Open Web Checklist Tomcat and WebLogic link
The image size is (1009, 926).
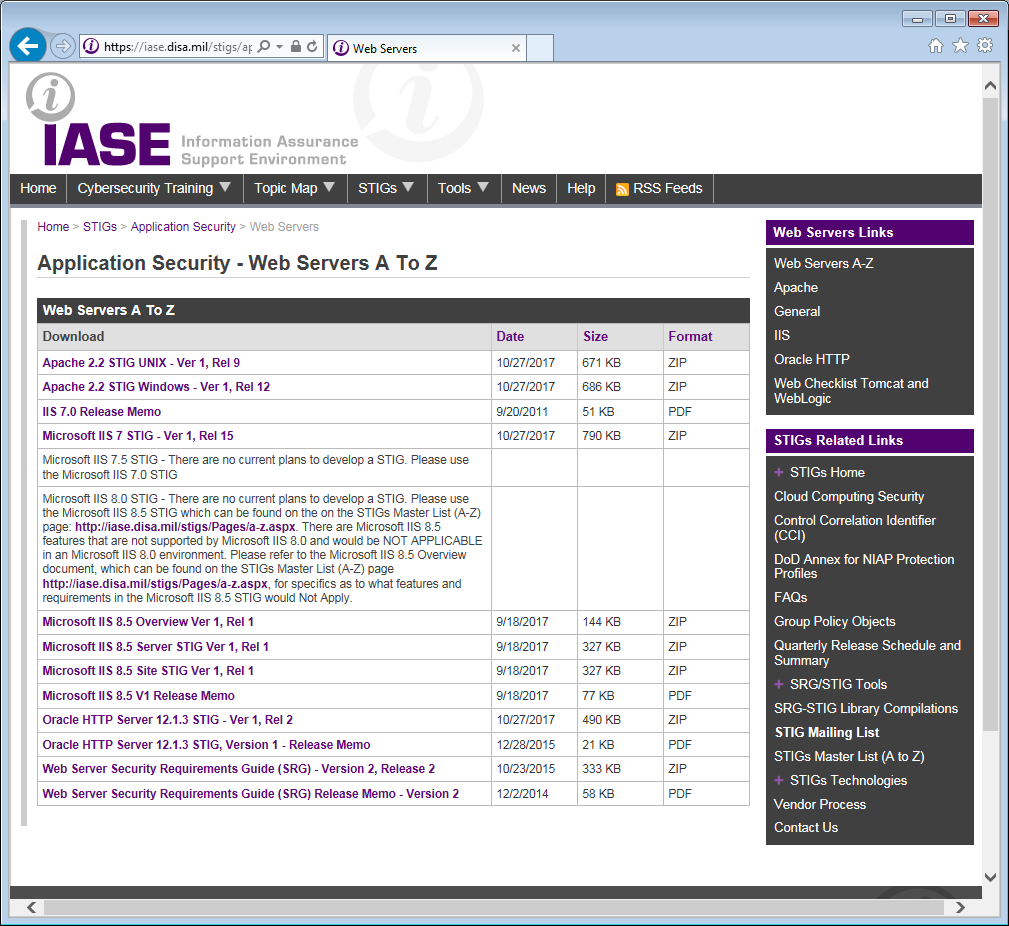point(851,391)
